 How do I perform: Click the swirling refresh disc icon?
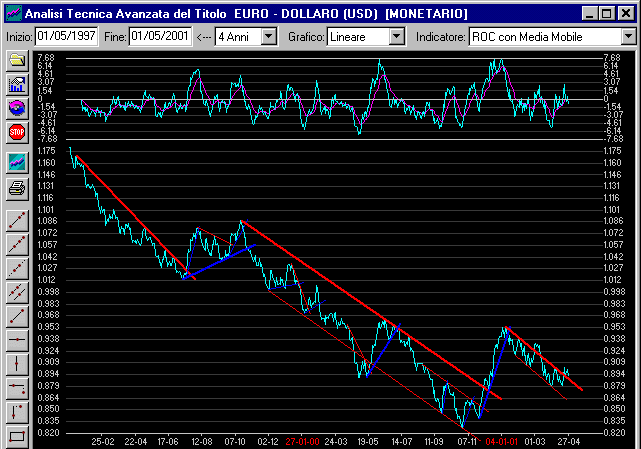(17, 107)
